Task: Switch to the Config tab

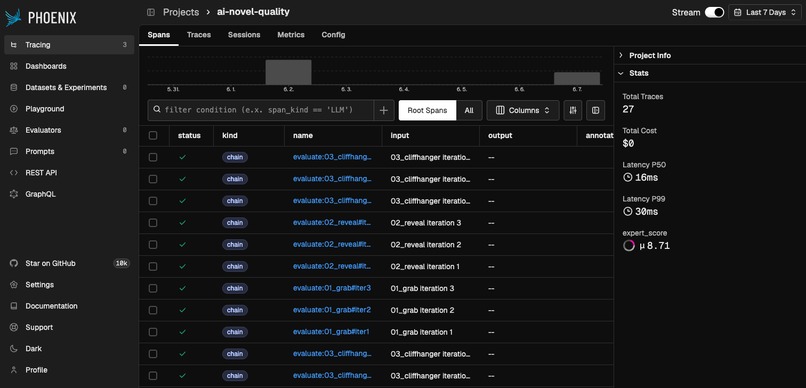Action: point(334,35)
